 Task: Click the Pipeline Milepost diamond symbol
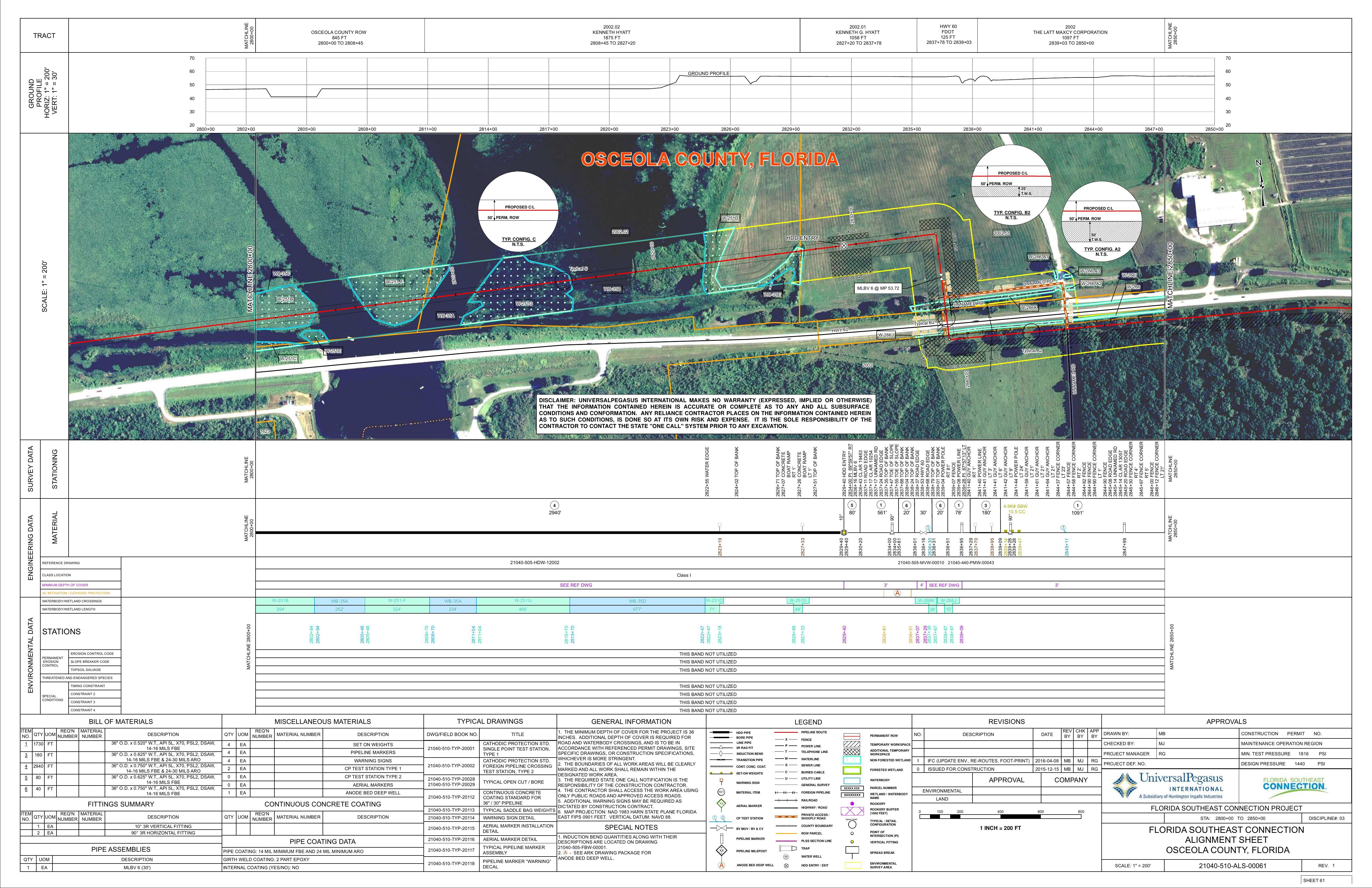pos(722,851)
